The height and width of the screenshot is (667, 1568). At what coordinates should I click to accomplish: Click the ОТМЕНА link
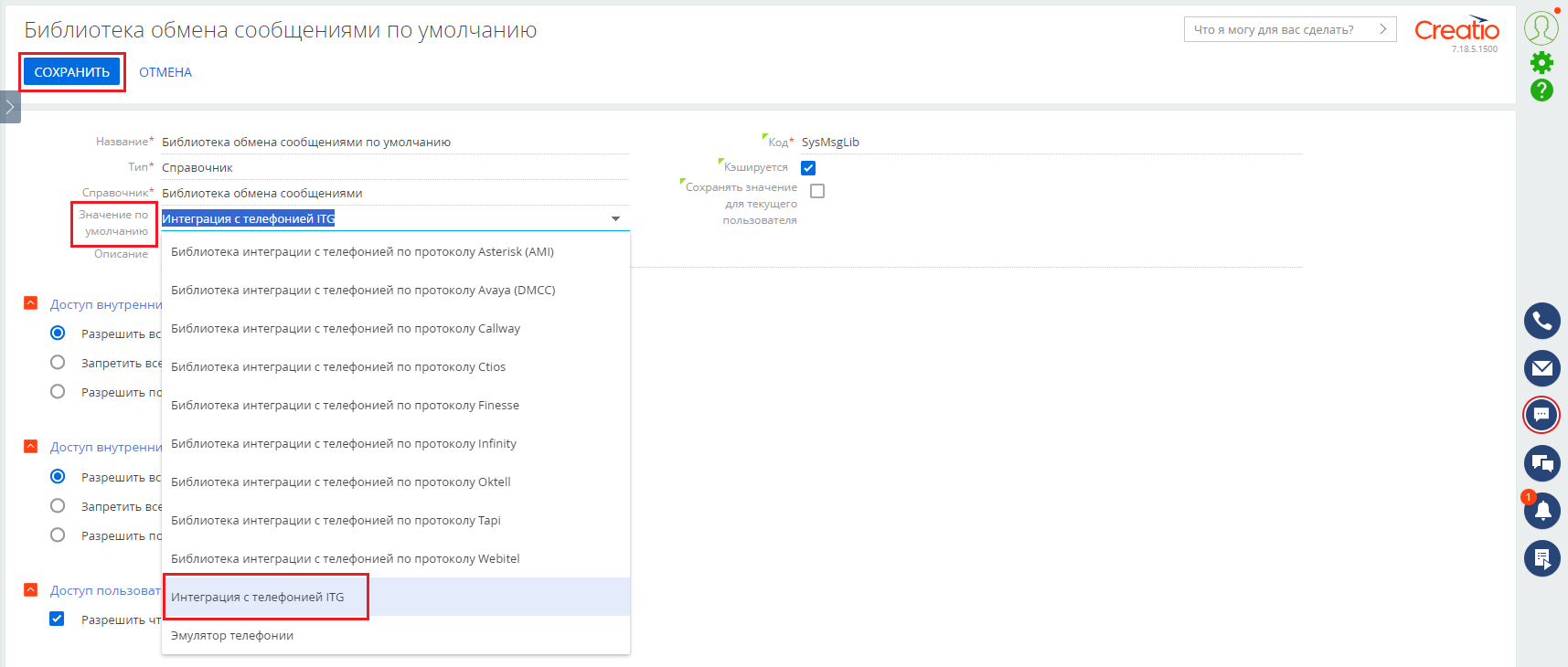[165, 72]
